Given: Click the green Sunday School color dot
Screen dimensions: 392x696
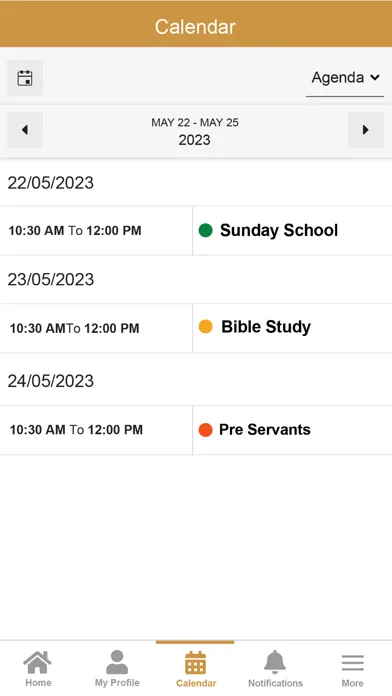Looking at the screenshot, I should [206, 230].
